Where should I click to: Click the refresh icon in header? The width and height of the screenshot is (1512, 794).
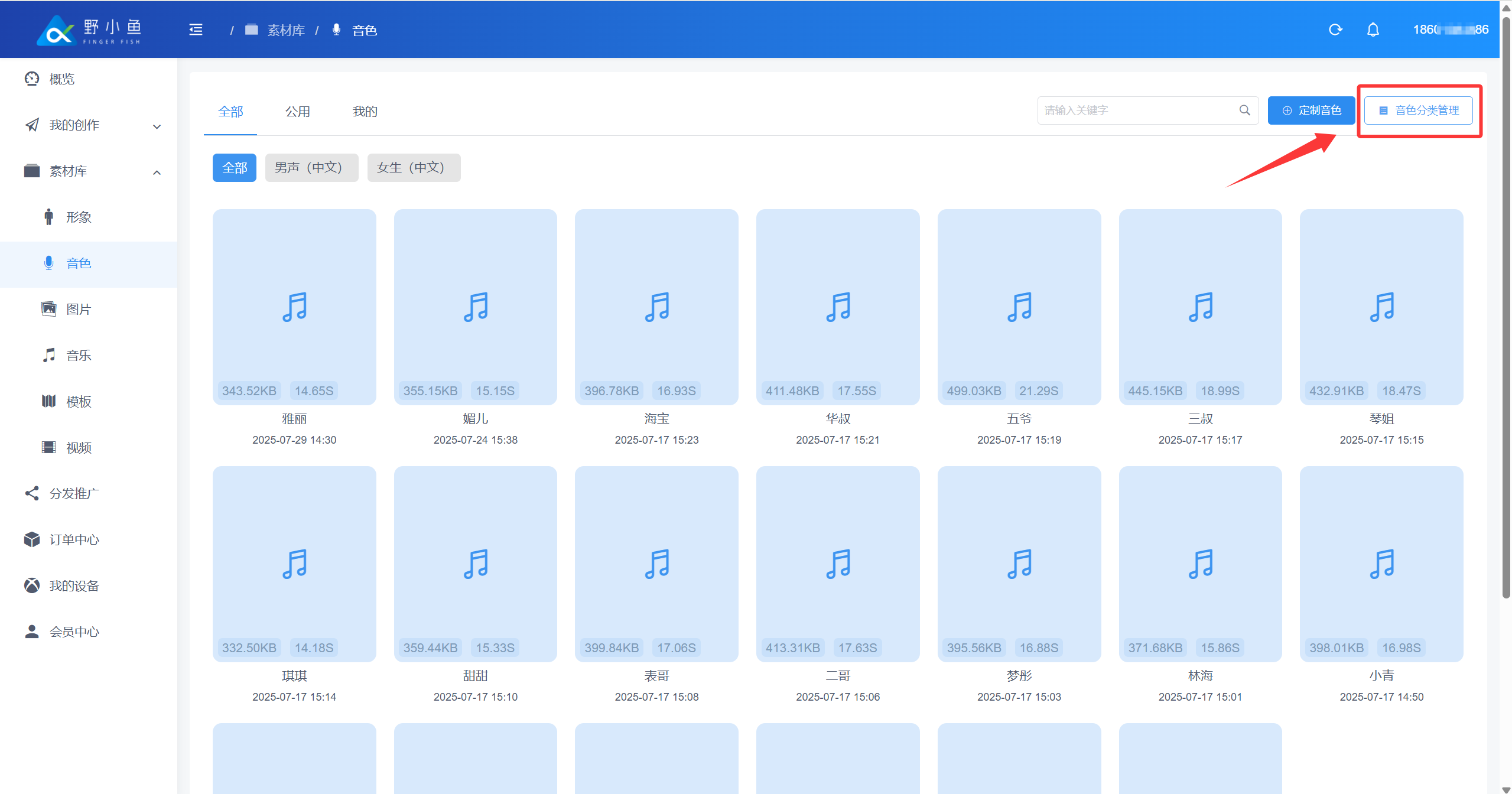click(x=1335, y=30)
